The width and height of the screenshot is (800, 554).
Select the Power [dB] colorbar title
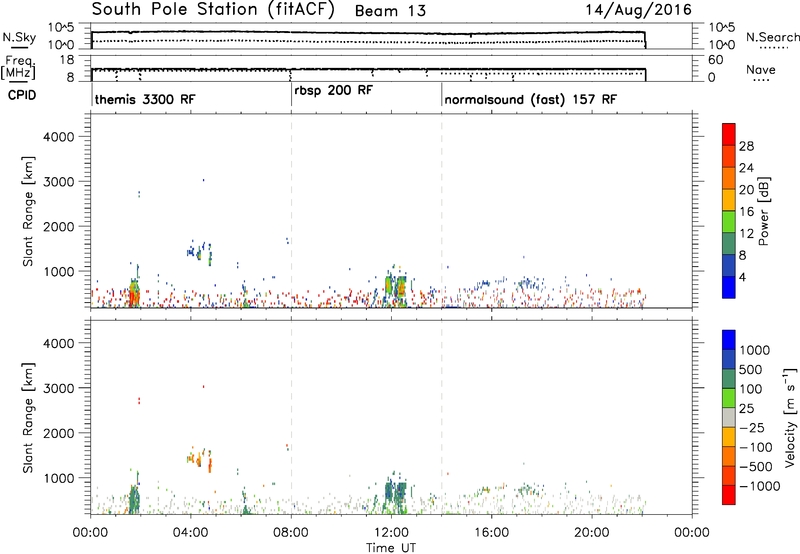(x=764, y=211)
